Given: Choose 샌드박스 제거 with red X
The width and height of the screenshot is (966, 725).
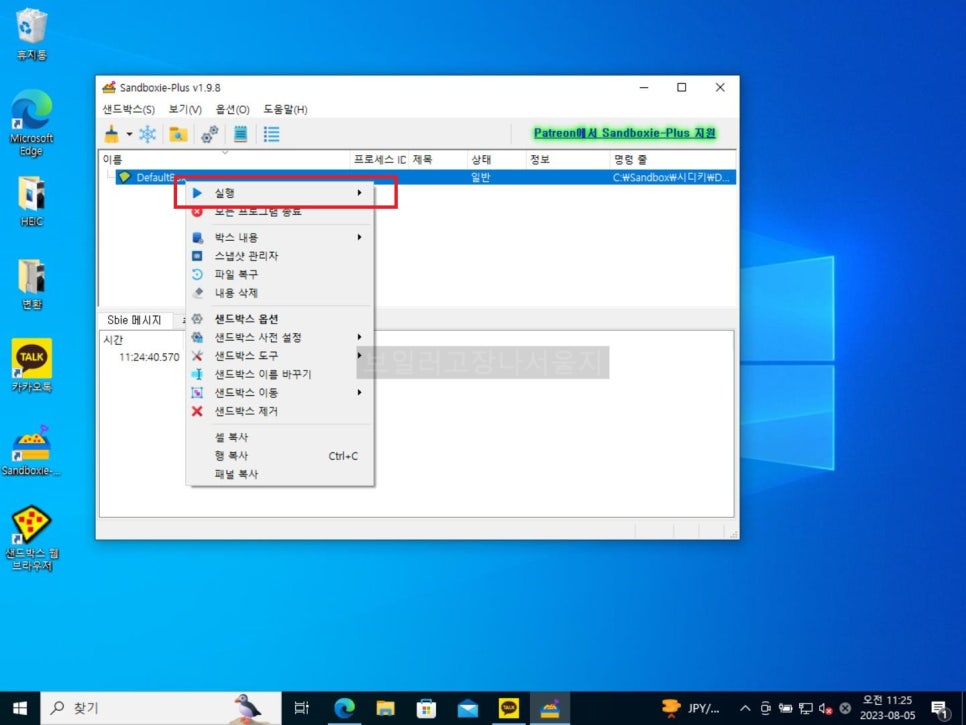Looking at the screenshot, I should [x=280, y=411].
